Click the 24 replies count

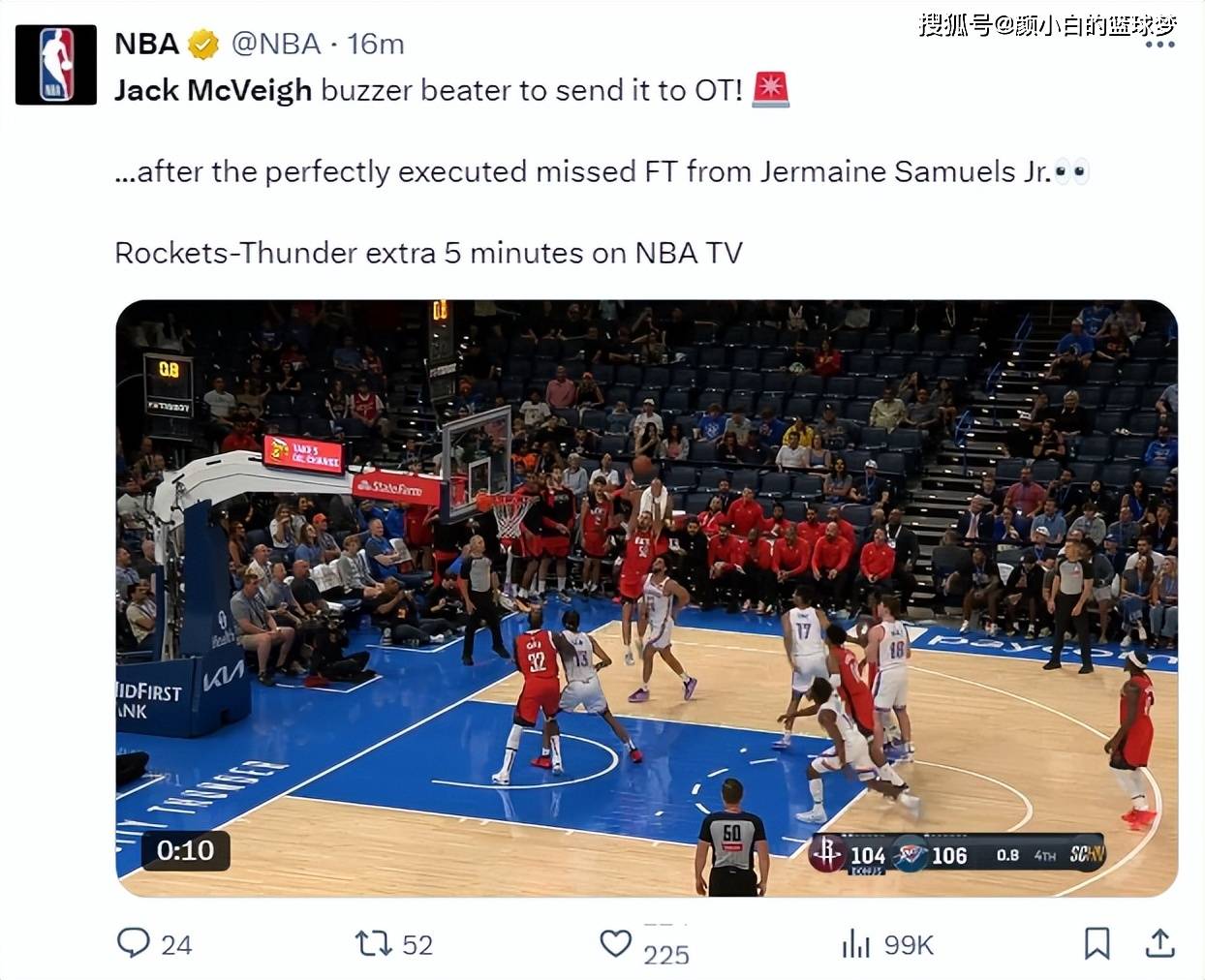click(x=176, y=945)
